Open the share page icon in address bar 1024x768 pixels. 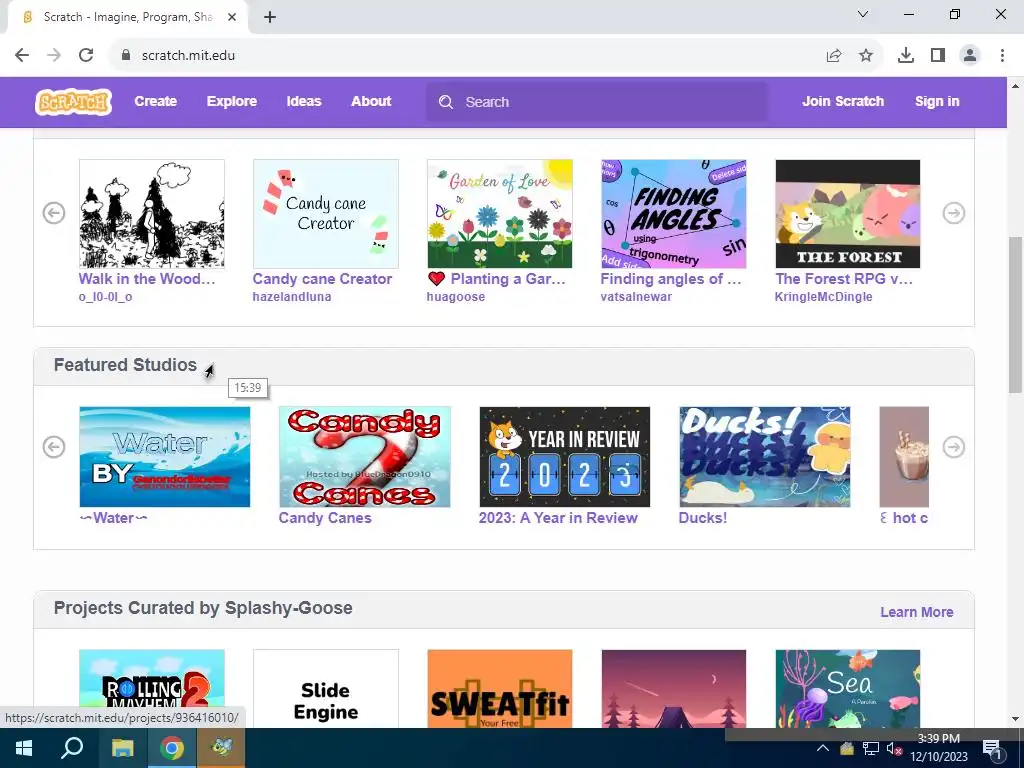click(834, 56)
